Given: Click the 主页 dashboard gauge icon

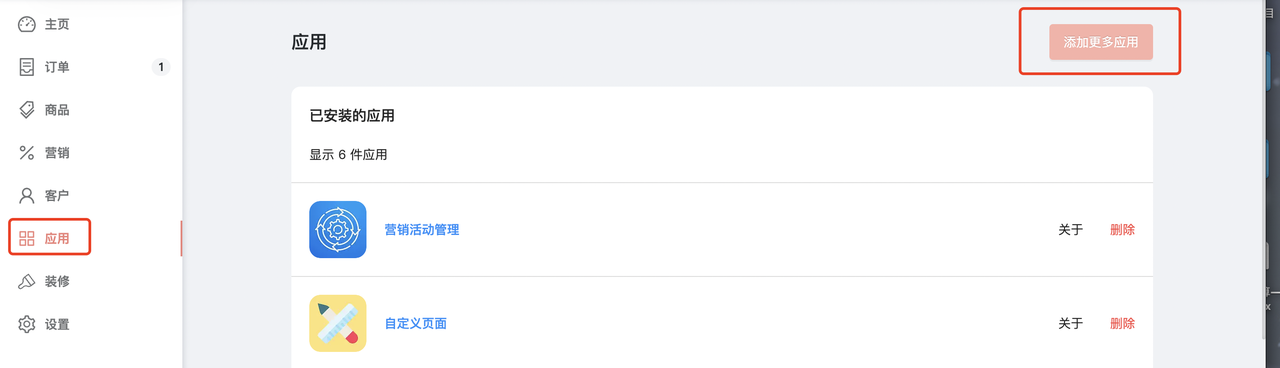Looking at the screenshot, I should pyautogui.click(x=27, y=24).
